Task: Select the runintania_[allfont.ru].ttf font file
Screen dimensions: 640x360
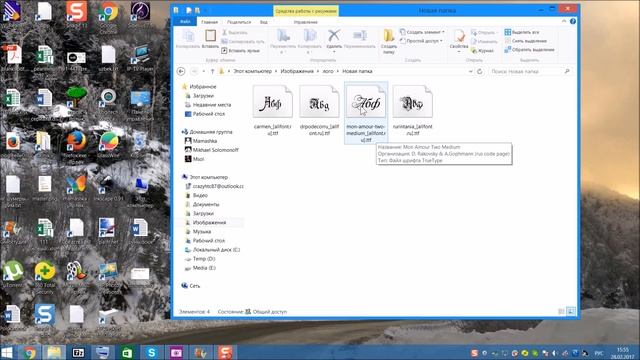Action: click(x=412, y=110)
